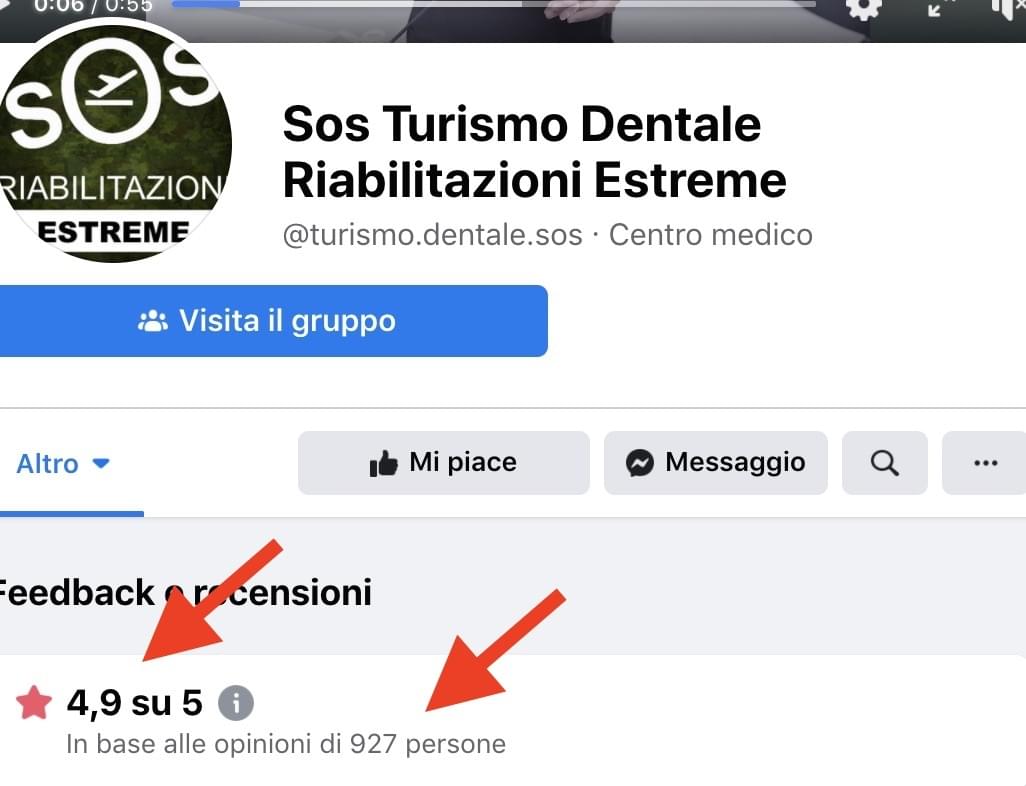Click the pink rating star
This screenshot has height=786, width=1026.
click(x=34, y=702)
